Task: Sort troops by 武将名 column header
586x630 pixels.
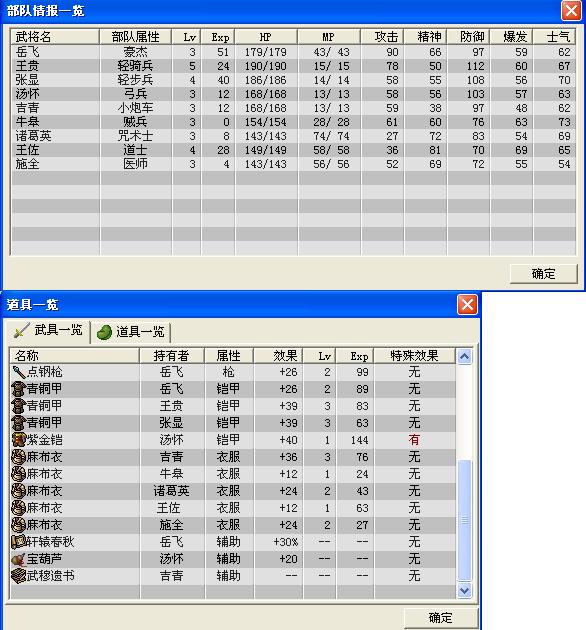Action: pos(55,37)
